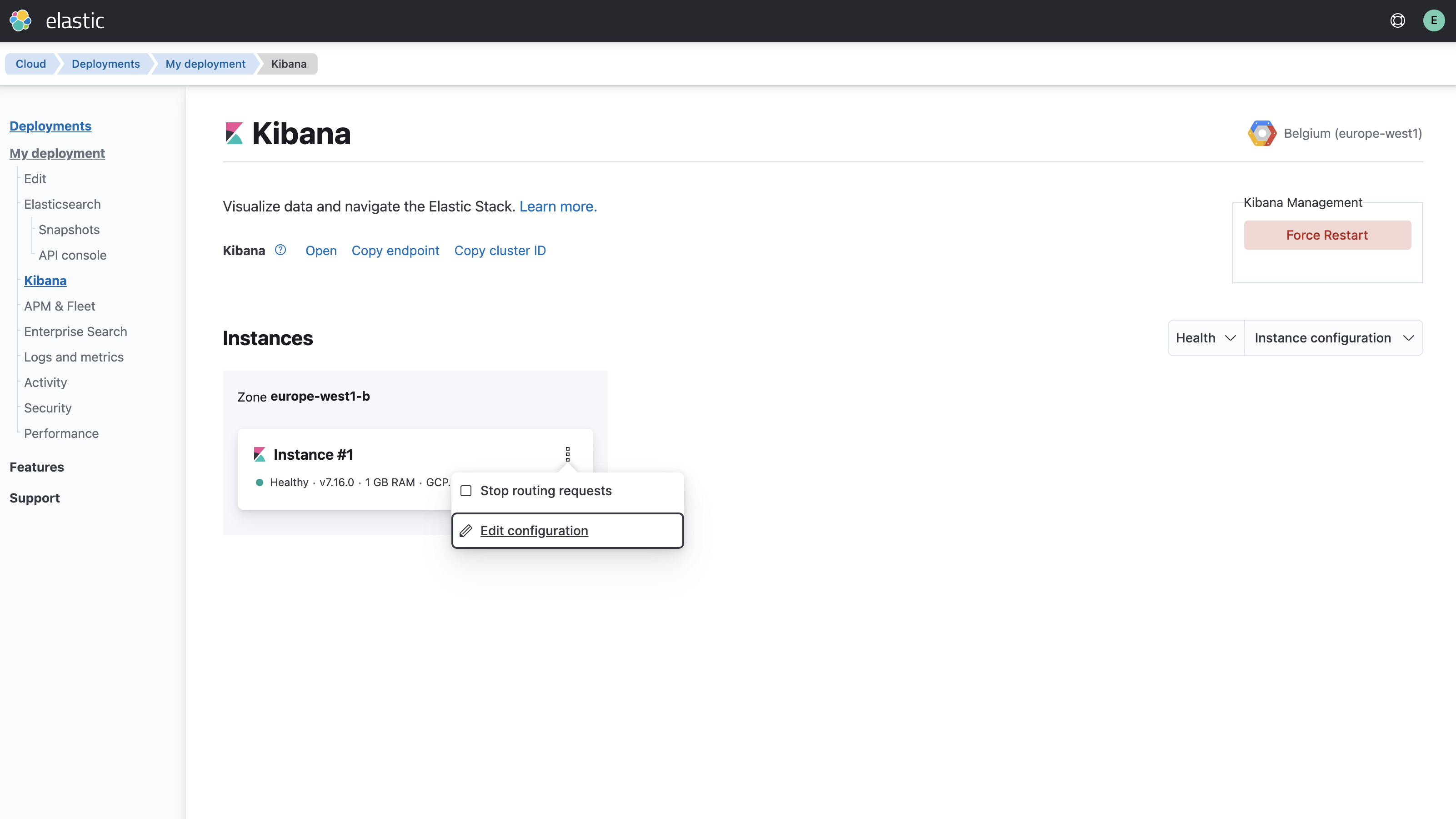Select Edit in the sidebar
Image resolution: width=1456 pixels, height=819 pixels.
click(x=35, y=179)
